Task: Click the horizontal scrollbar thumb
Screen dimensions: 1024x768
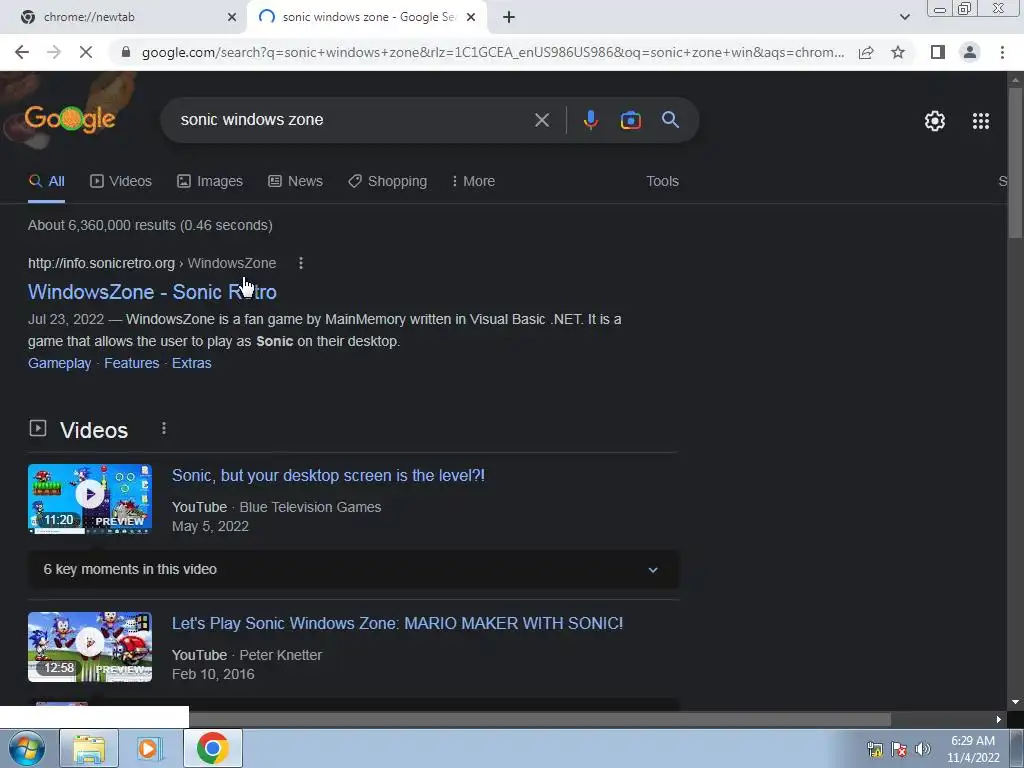Action: coord(539,719)
